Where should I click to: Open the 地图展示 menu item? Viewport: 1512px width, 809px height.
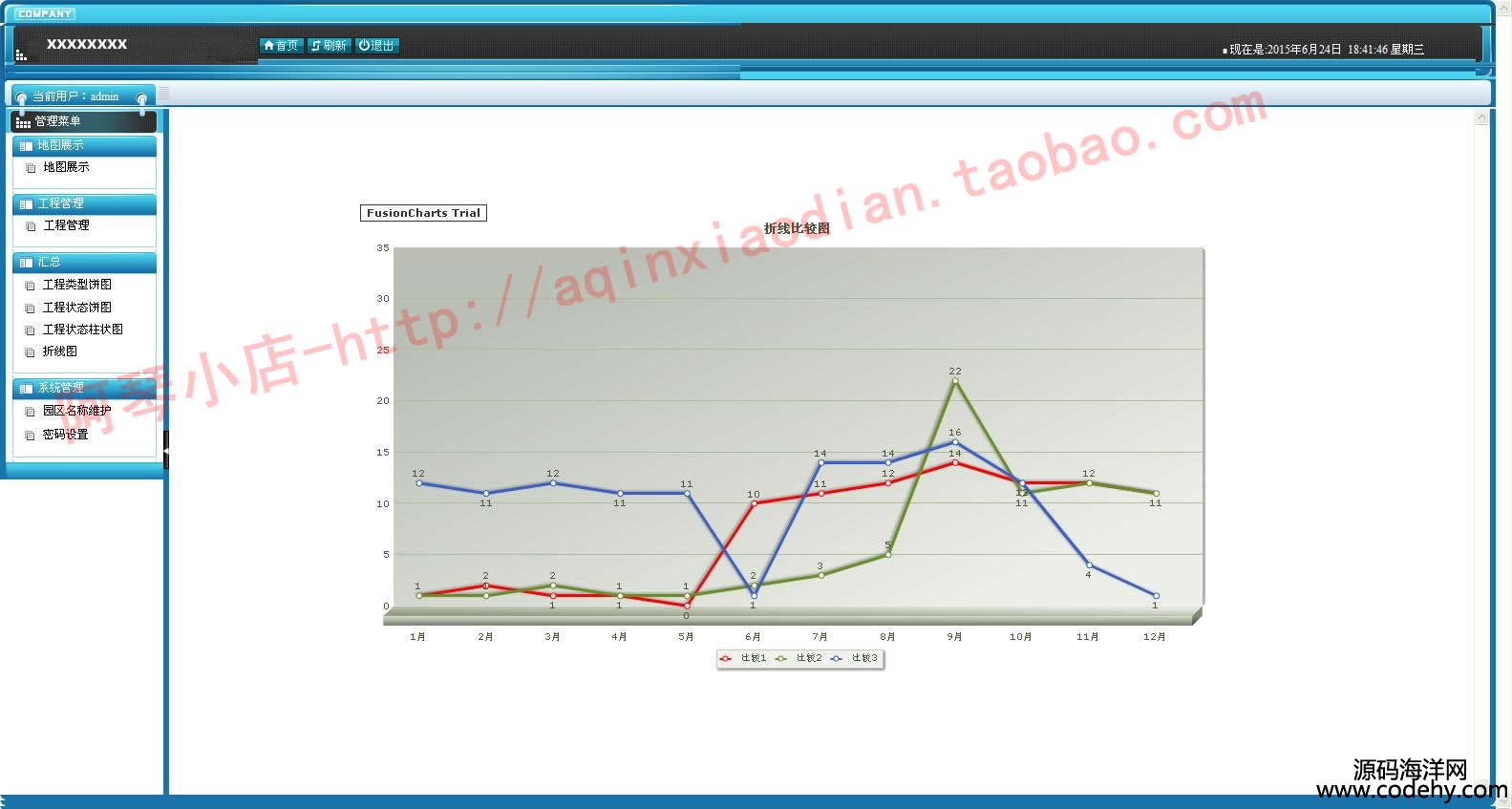point(66,167)
